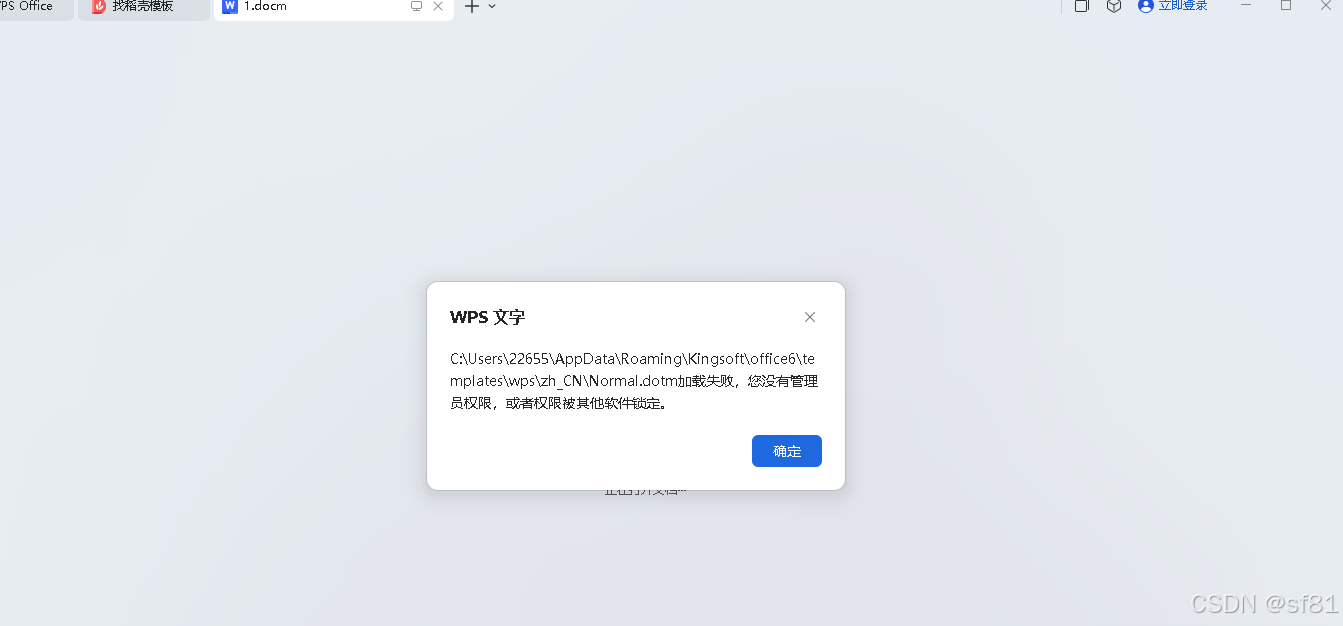Add a new tab with plus icon
The width and height of the screenshot is (1343, 626).
tap(472, 6)
